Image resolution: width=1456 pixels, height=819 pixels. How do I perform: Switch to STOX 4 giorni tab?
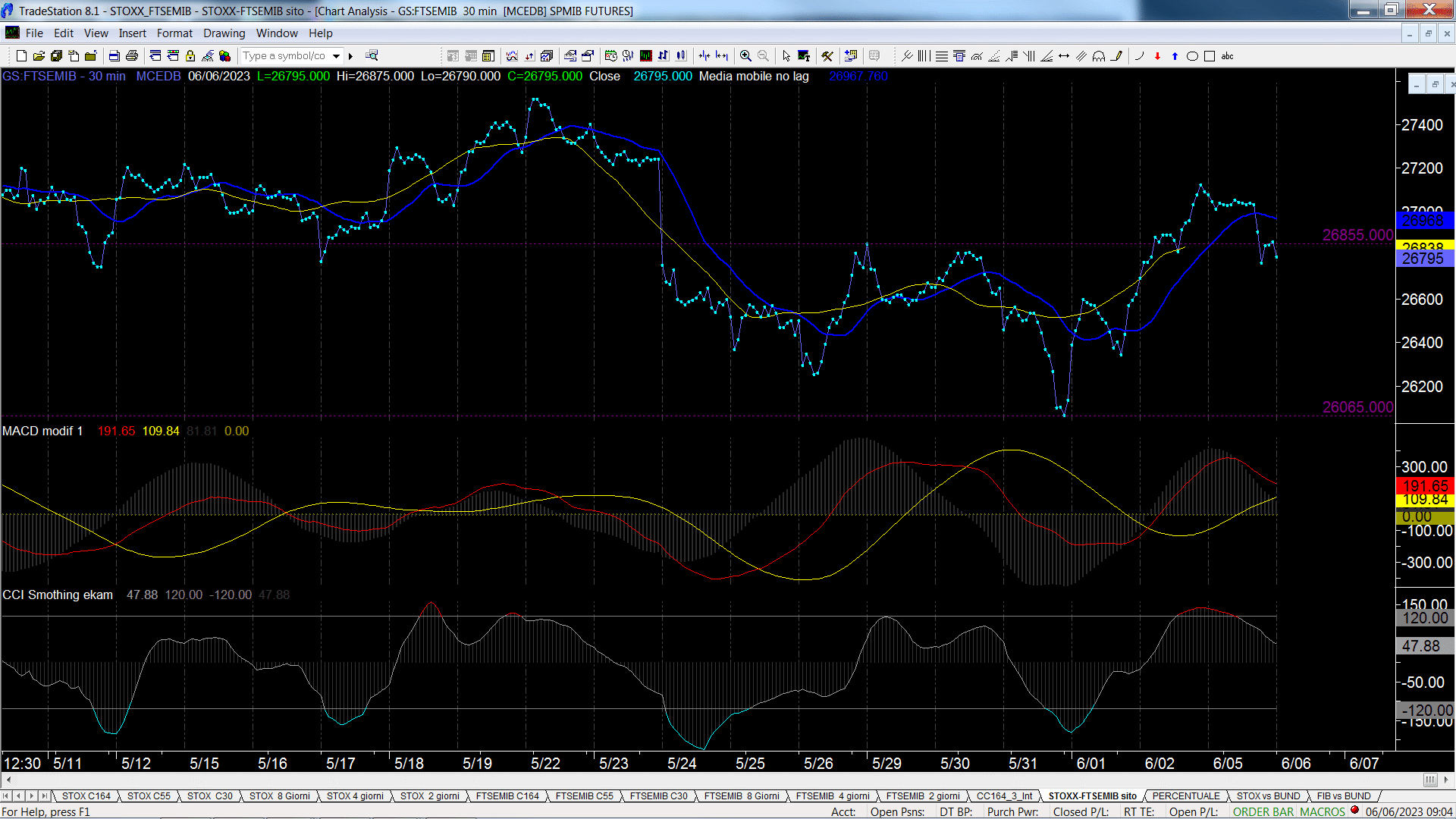click(355, 796)
